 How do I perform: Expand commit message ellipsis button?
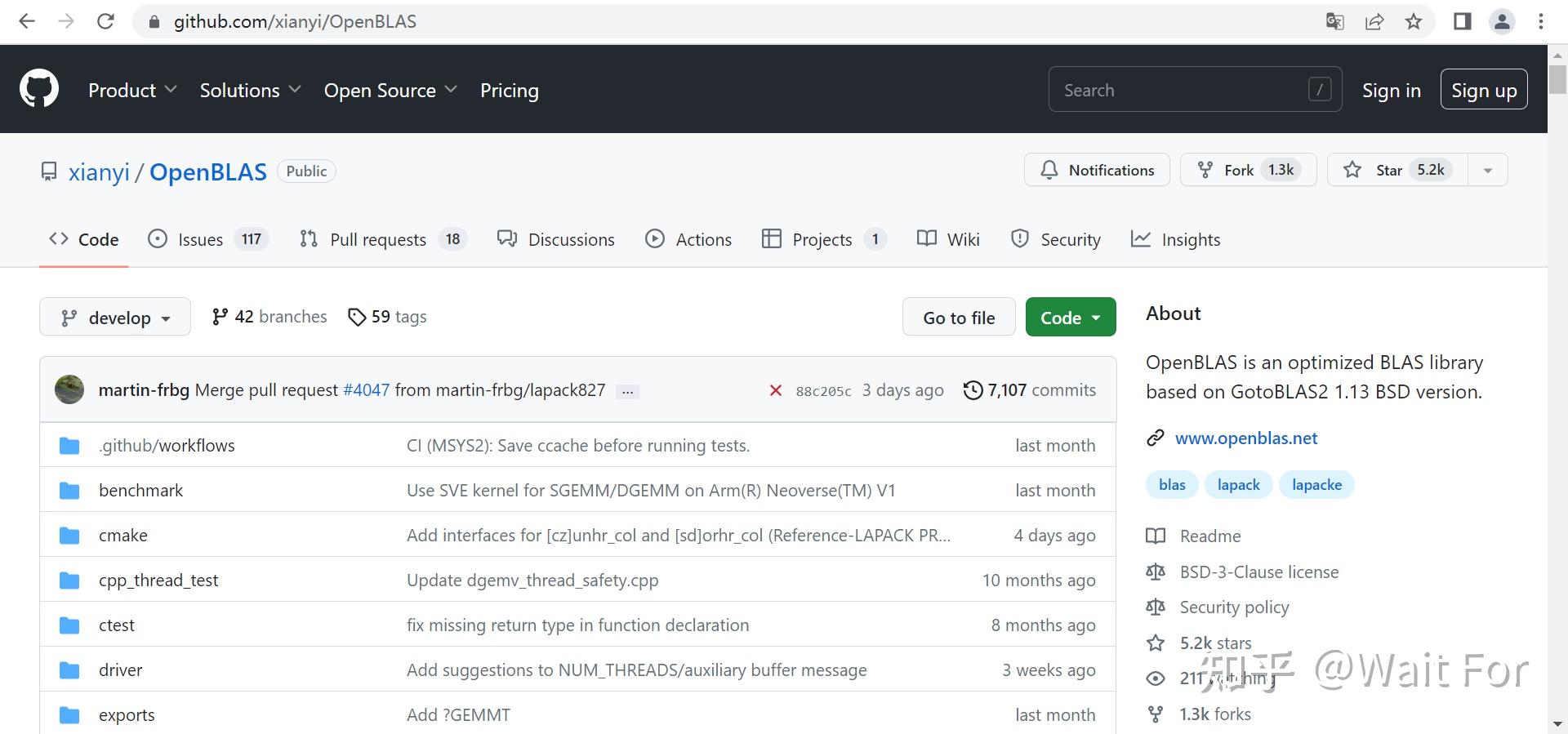tap(627, 391)
